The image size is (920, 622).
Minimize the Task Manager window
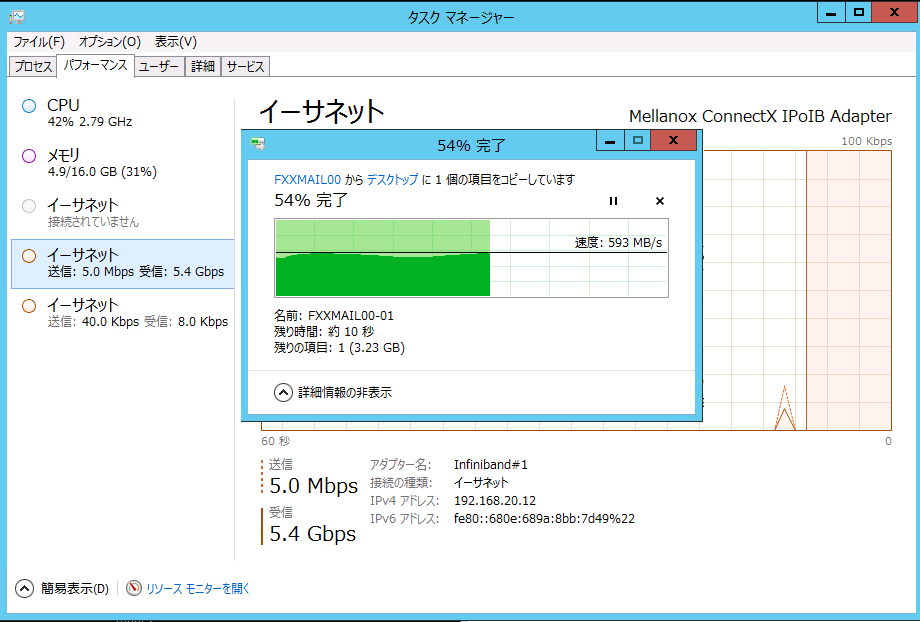point(831,13)
